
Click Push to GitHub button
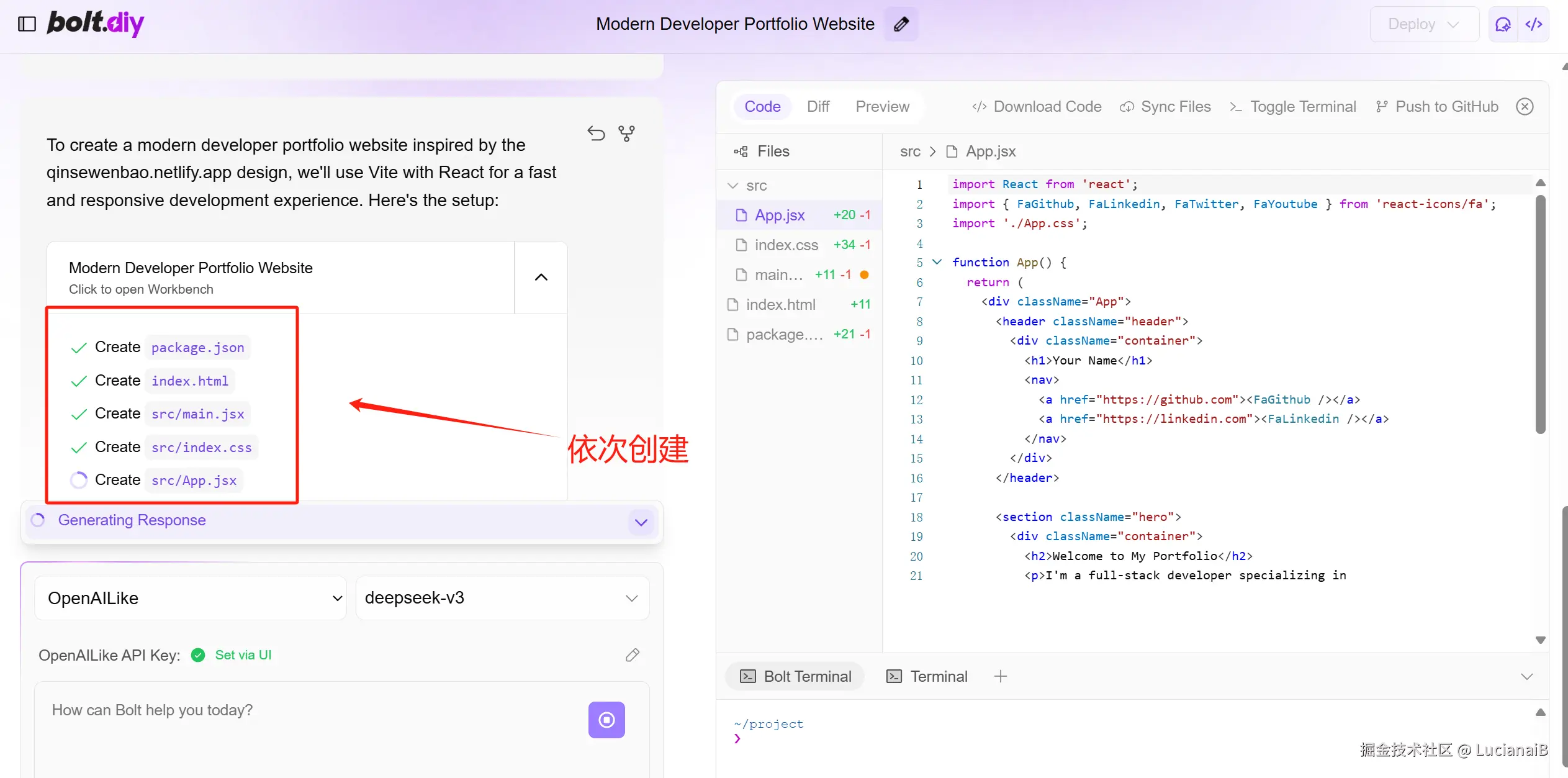click(x=1436, y=107)
